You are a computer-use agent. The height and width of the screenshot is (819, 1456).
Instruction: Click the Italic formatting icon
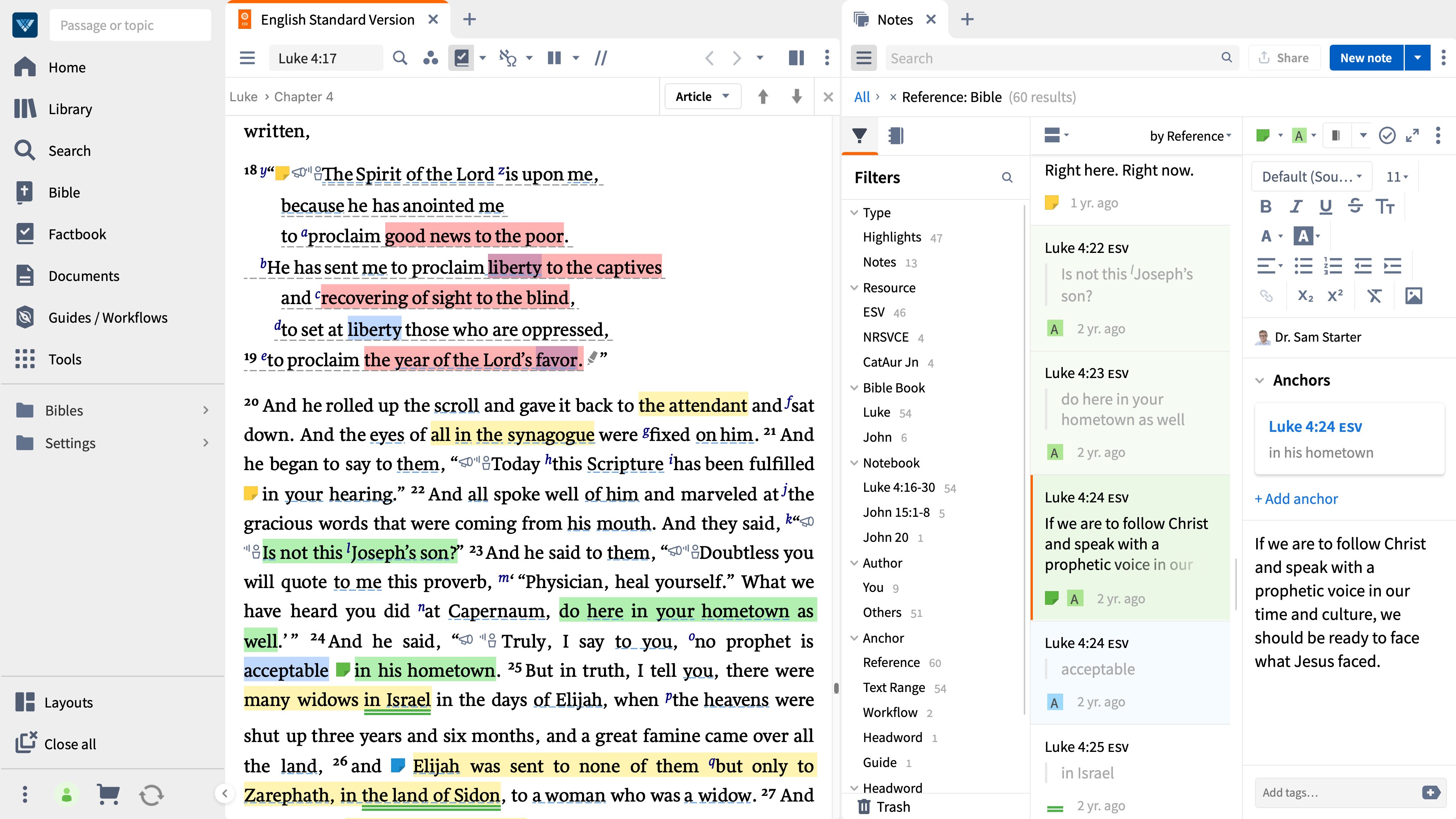click(1296, 206)
